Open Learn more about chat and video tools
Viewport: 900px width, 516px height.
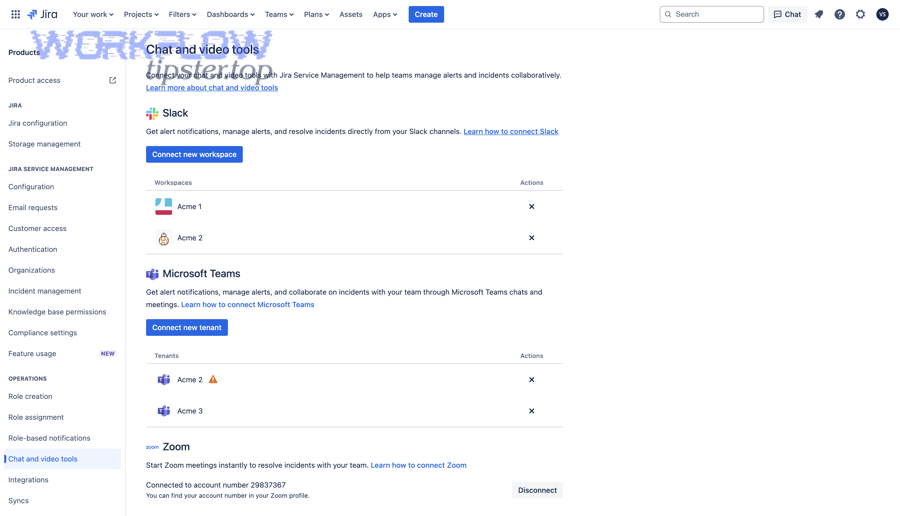212,88
